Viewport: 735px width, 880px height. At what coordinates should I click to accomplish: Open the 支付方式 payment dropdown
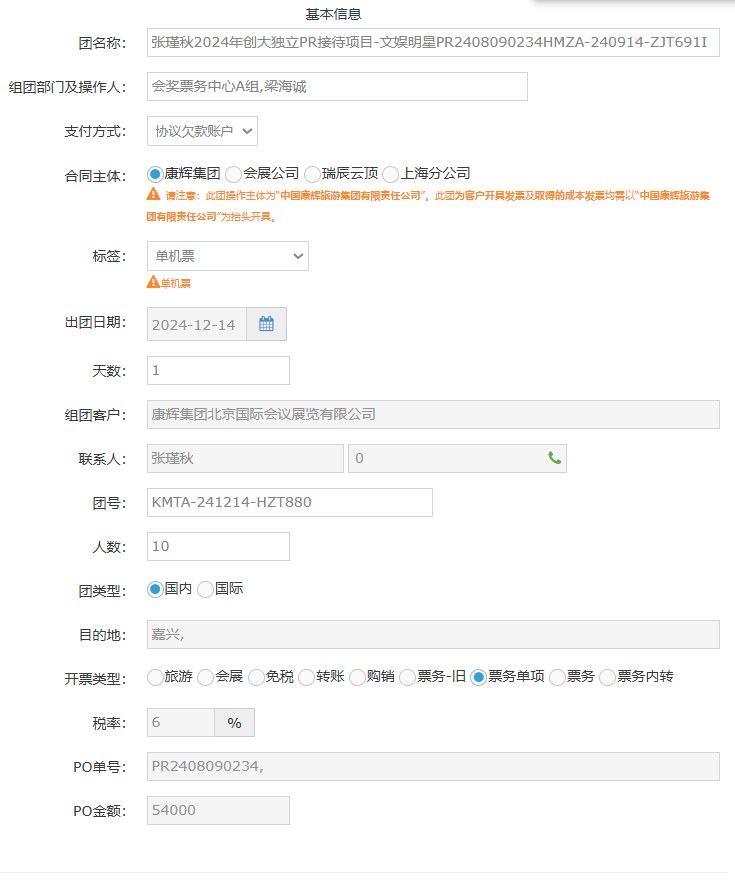click(202, 131)
